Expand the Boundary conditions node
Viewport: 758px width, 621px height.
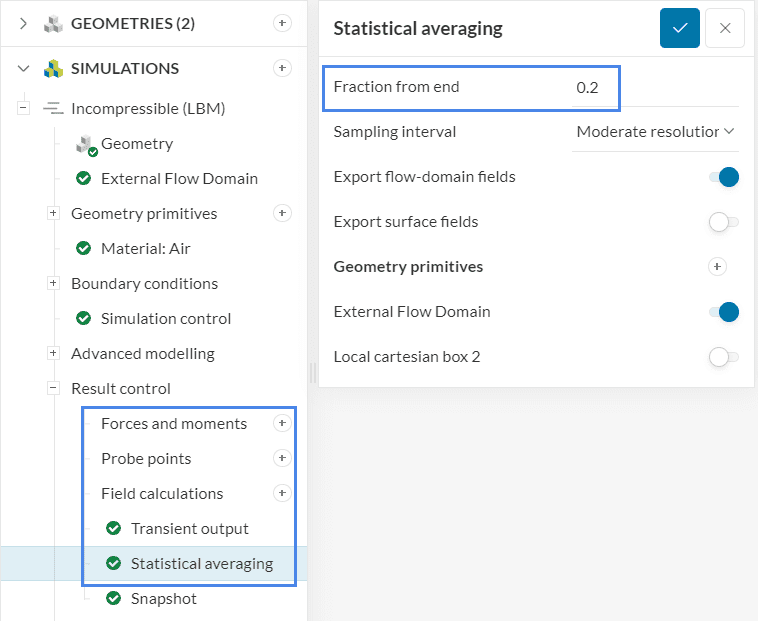point(54,284)
